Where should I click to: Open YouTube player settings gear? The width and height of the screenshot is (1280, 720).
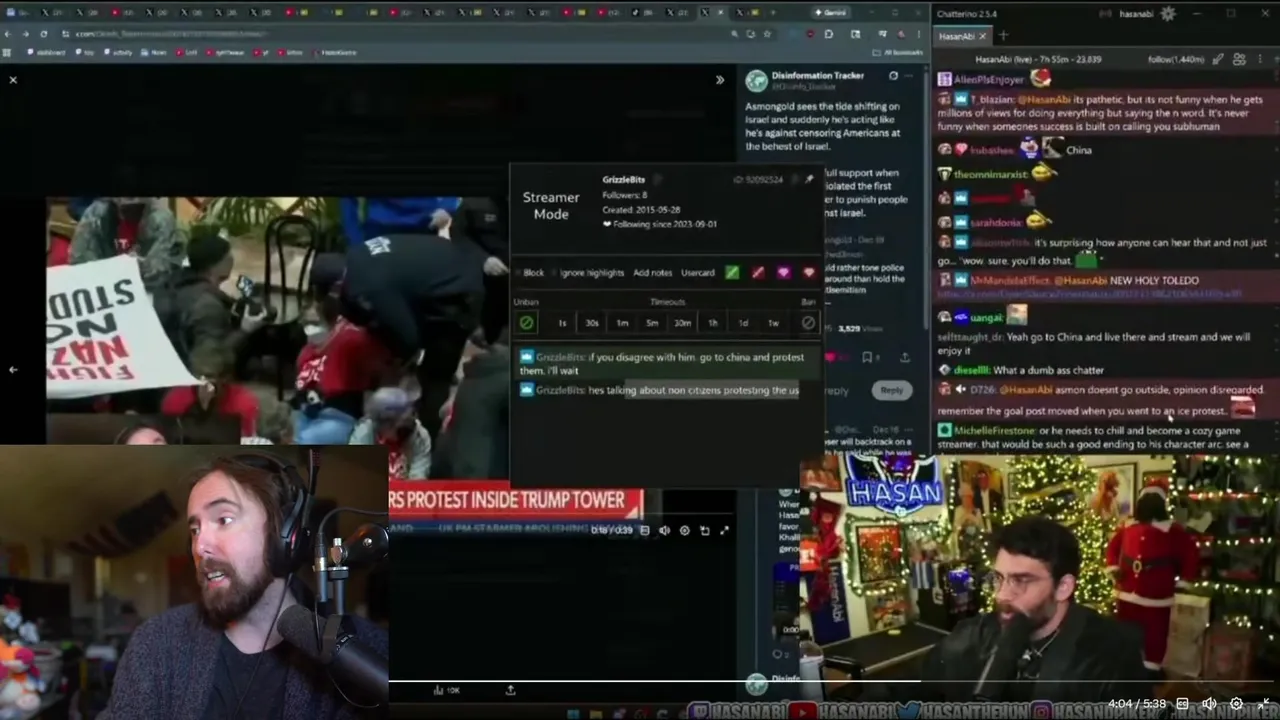click(x=1236, y=703)
